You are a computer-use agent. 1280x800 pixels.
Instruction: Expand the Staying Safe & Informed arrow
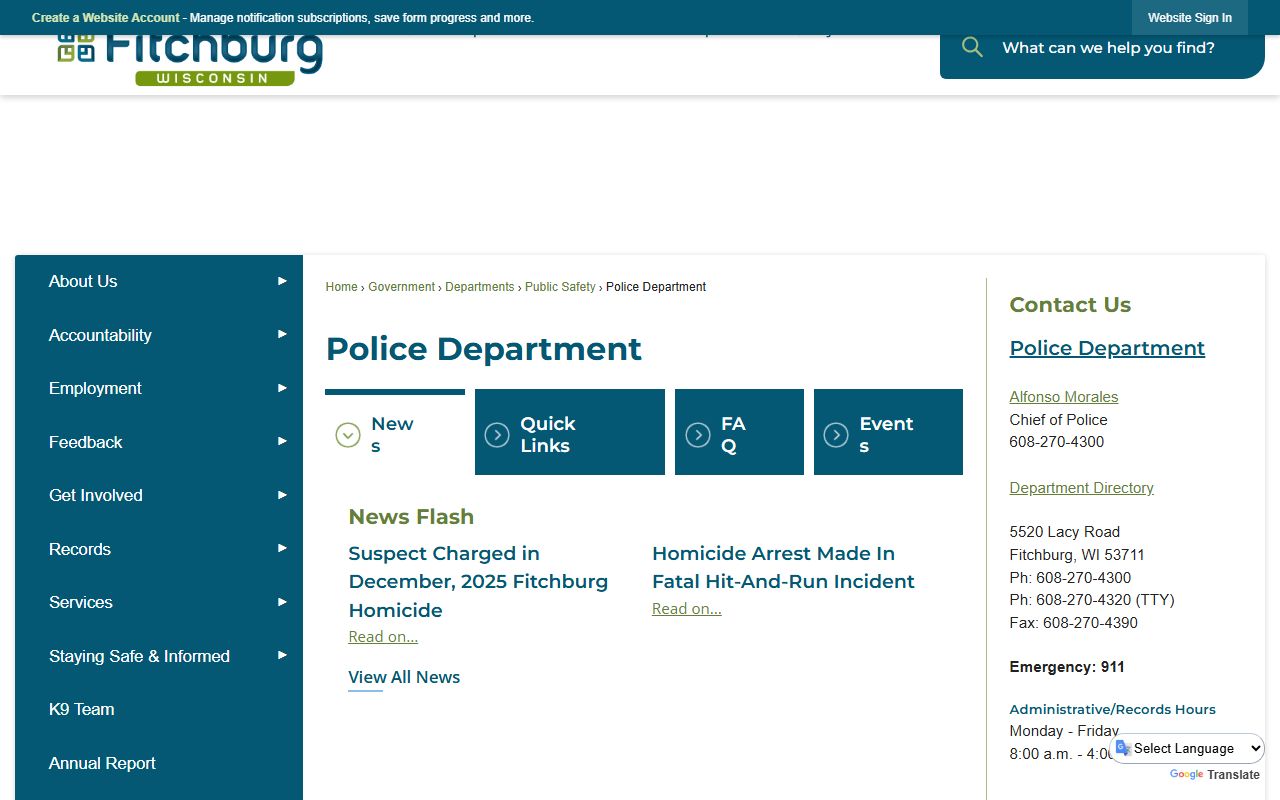(282, 656)
